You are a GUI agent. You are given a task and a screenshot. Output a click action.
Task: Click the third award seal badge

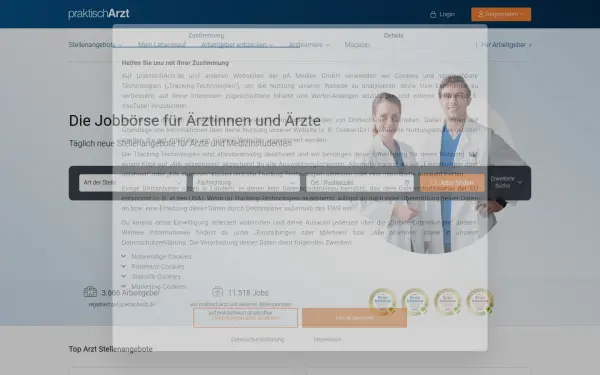(x=447, y=302)
